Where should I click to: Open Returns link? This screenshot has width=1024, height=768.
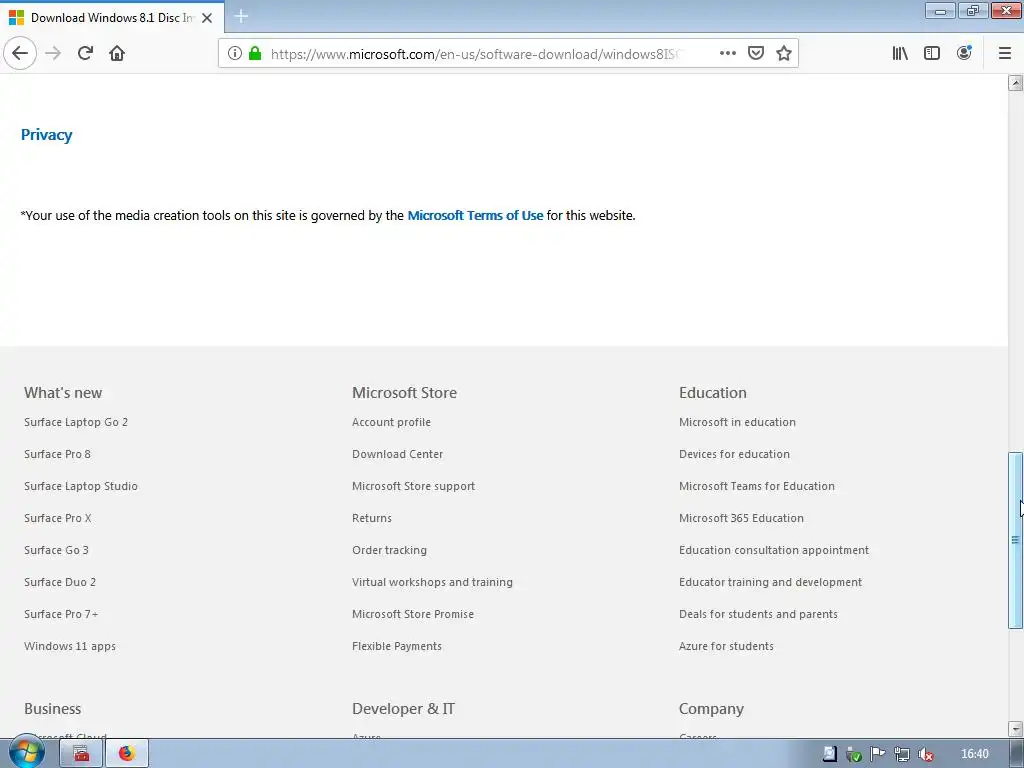[x=372, y=518]
